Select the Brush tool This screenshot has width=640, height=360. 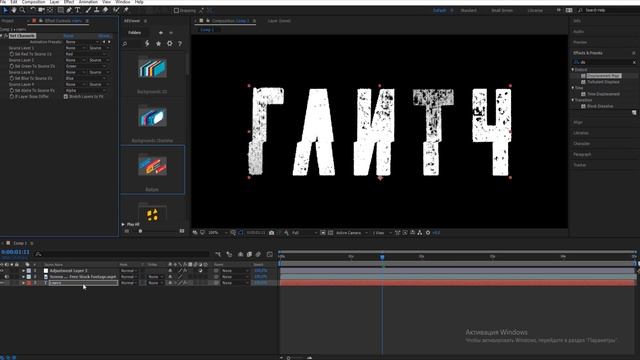(x=88, y=10)
